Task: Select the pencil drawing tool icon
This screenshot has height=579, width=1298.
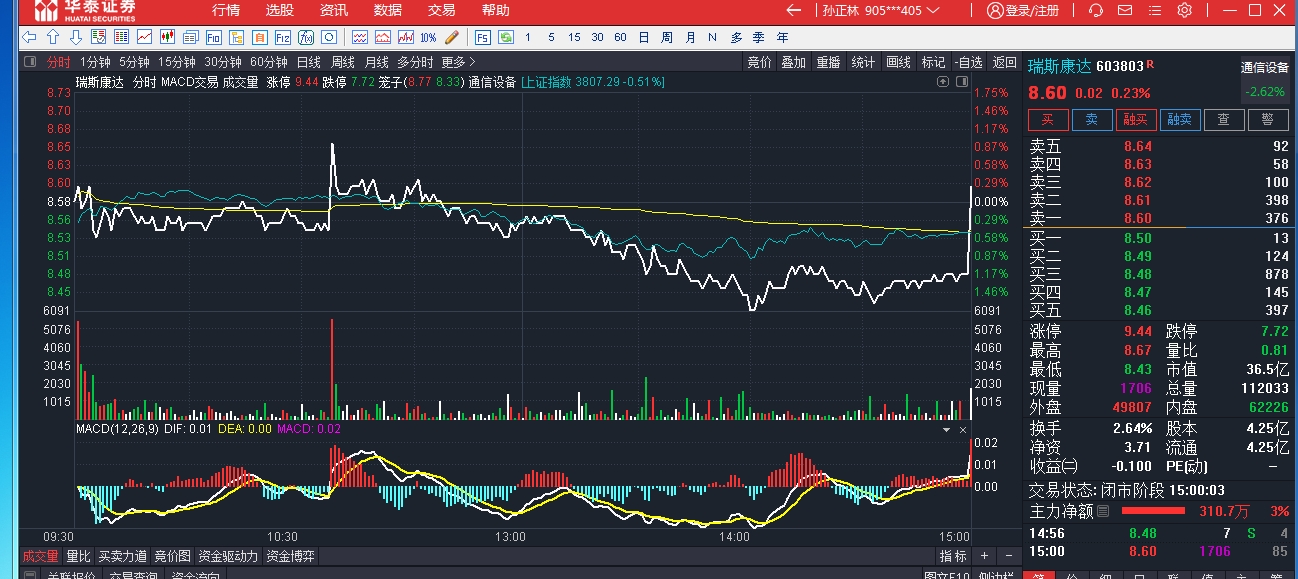Action: [451, 37]
